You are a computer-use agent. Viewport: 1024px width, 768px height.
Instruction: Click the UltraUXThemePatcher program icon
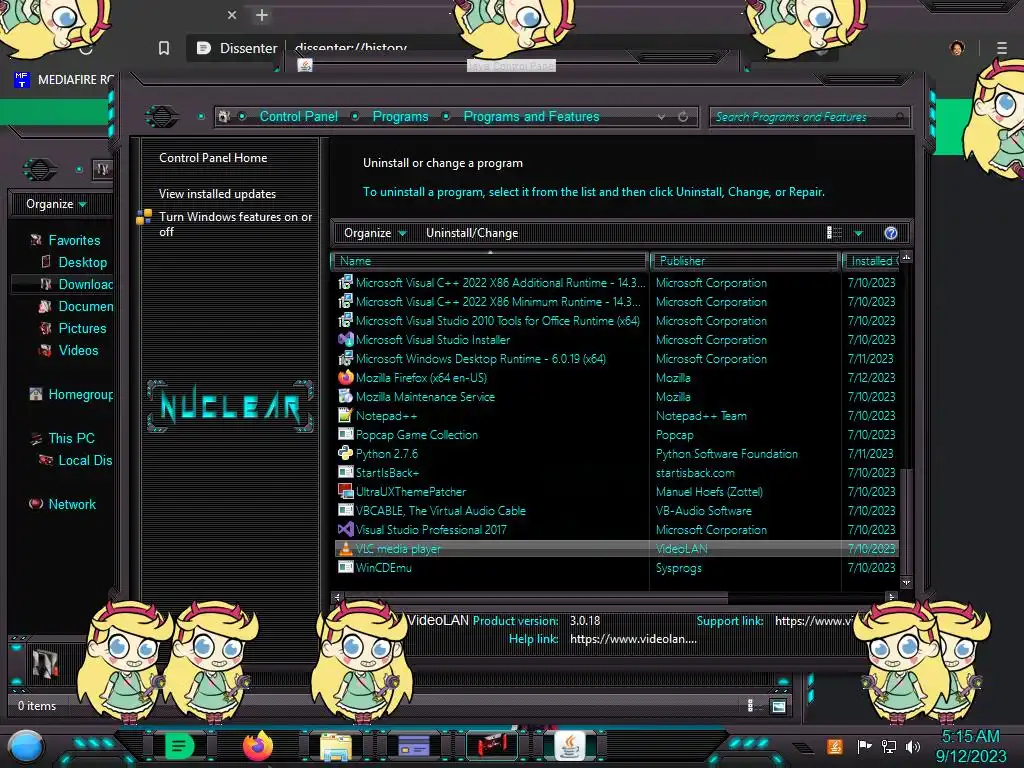click(x=345, y=492)
